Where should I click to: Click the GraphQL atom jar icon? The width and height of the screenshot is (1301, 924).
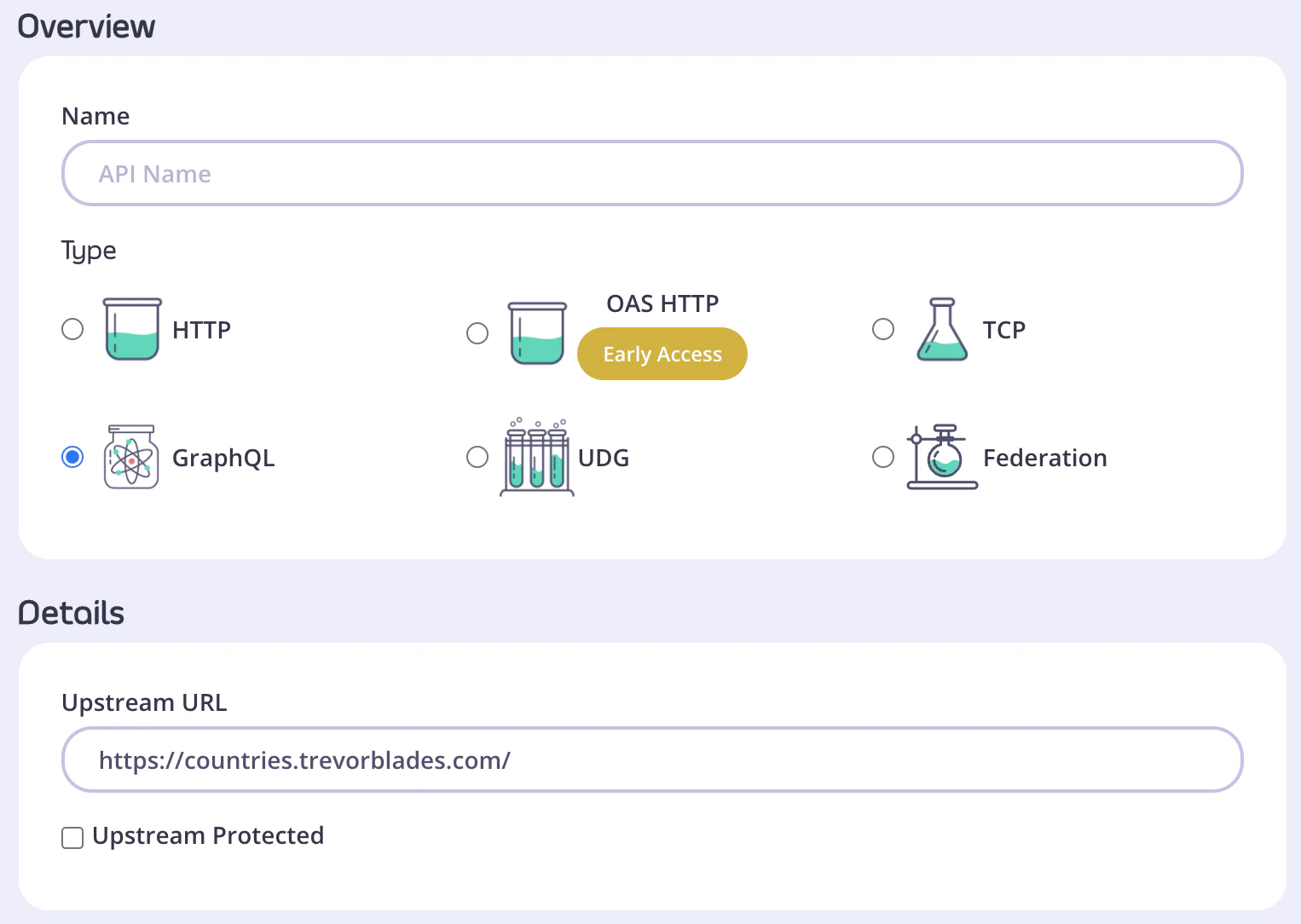(131, 458)
